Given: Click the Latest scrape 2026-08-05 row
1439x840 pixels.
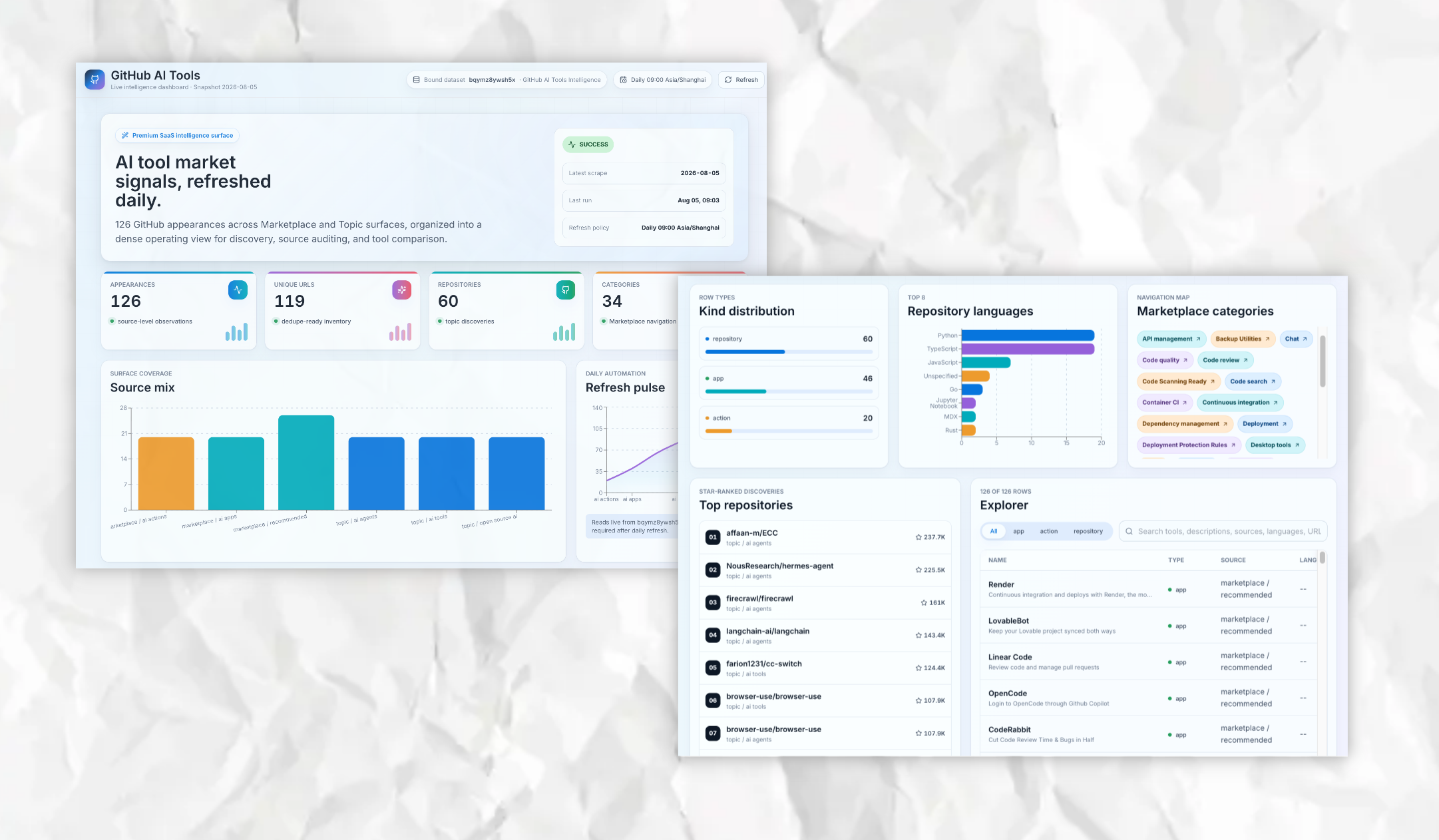Looking at the screenshot, I should click(x=644, y=173).
